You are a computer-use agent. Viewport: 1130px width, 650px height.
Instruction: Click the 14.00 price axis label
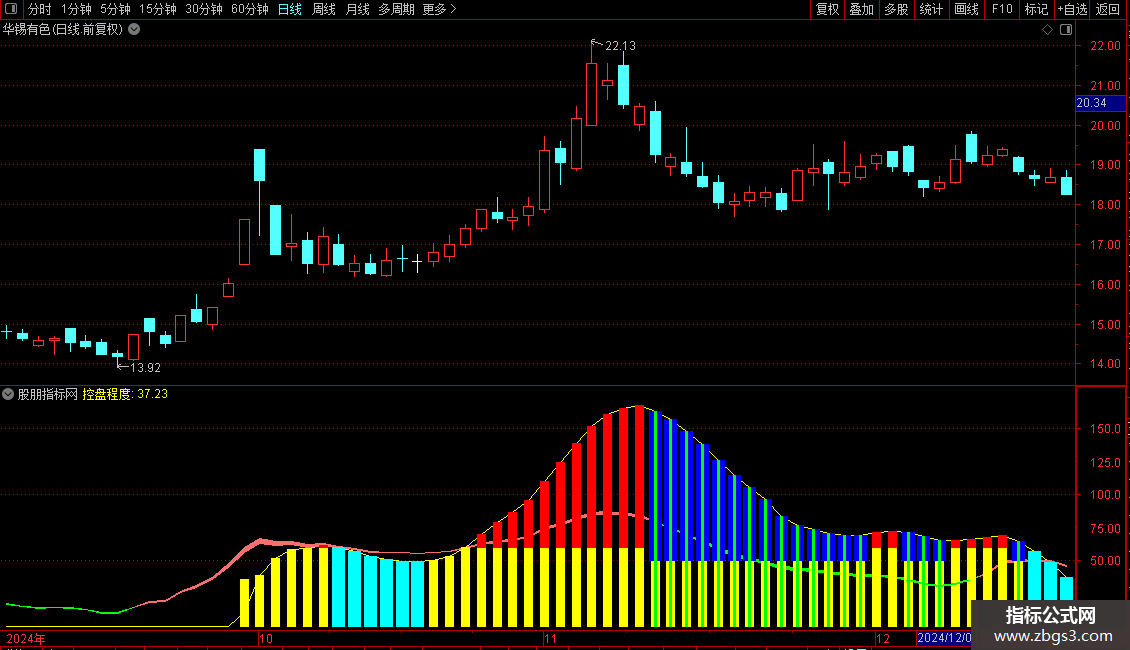coord(1105,364)
